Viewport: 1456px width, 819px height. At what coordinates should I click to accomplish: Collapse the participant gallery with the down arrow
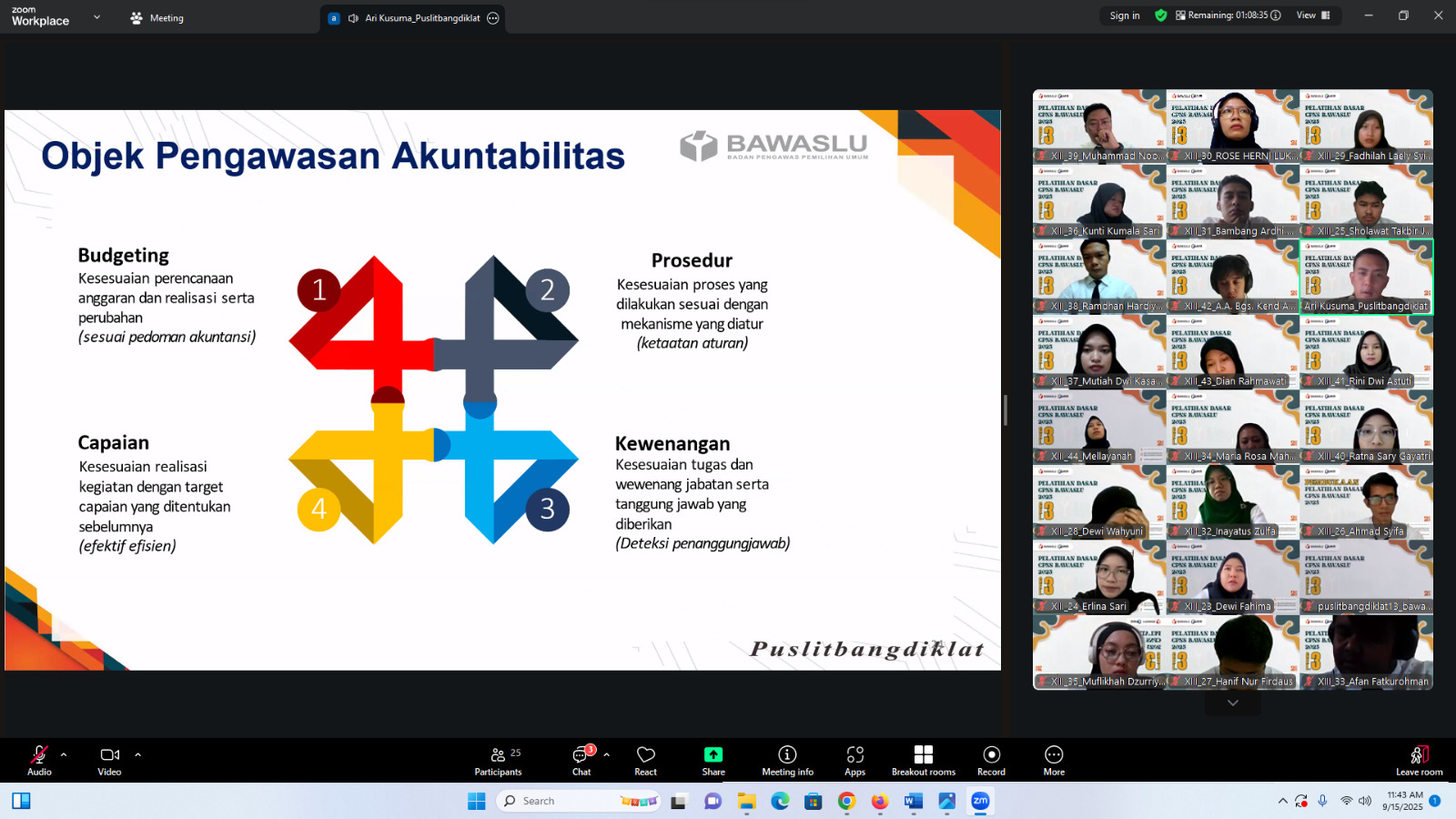pyautogui.click(x=1232, y=703)
